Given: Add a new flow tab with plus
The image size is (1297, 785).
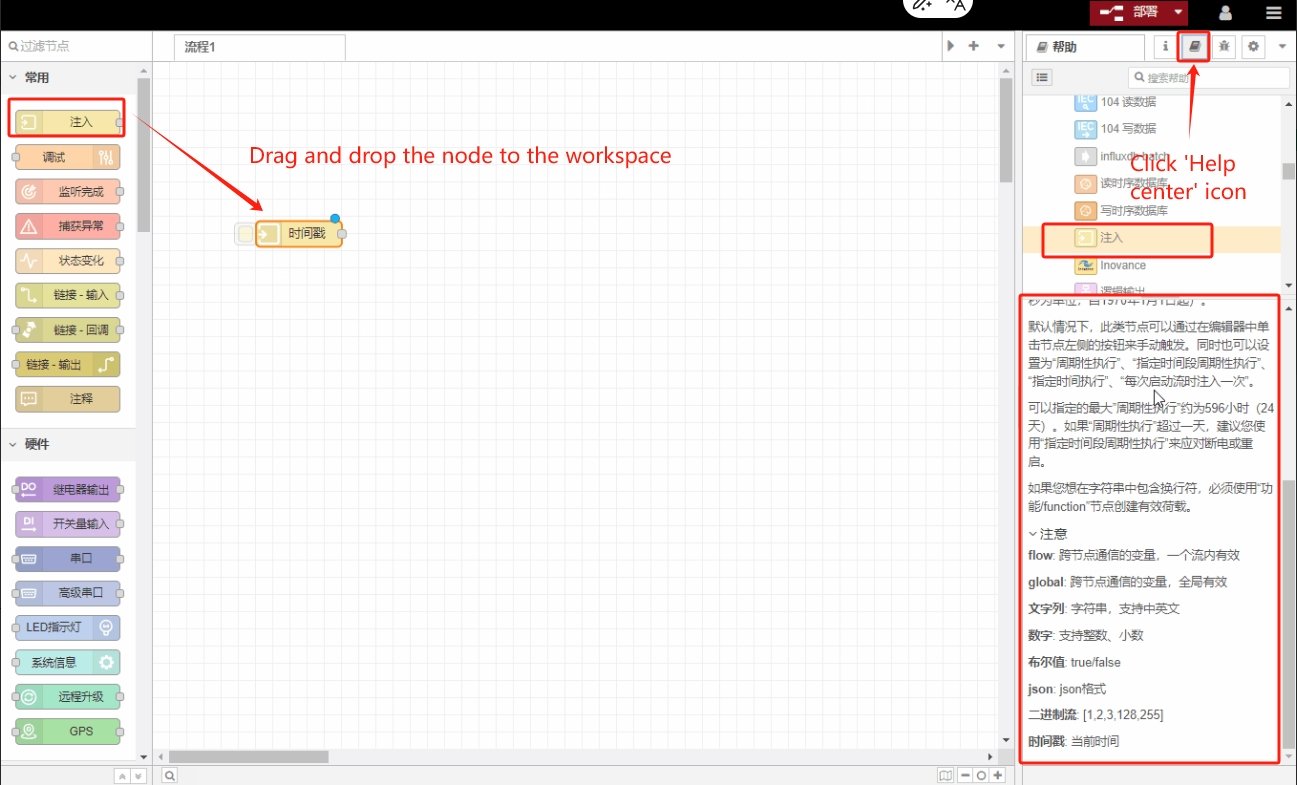Looking at the screenshot, I should [x=973, y=46].
